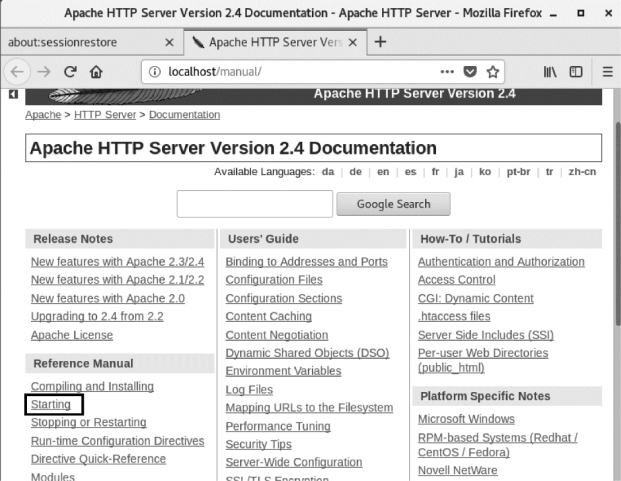Switch to about:sessionrestore tab
Image resolution: width=621 pixels, height=481 pixels.
pos(91,42)
